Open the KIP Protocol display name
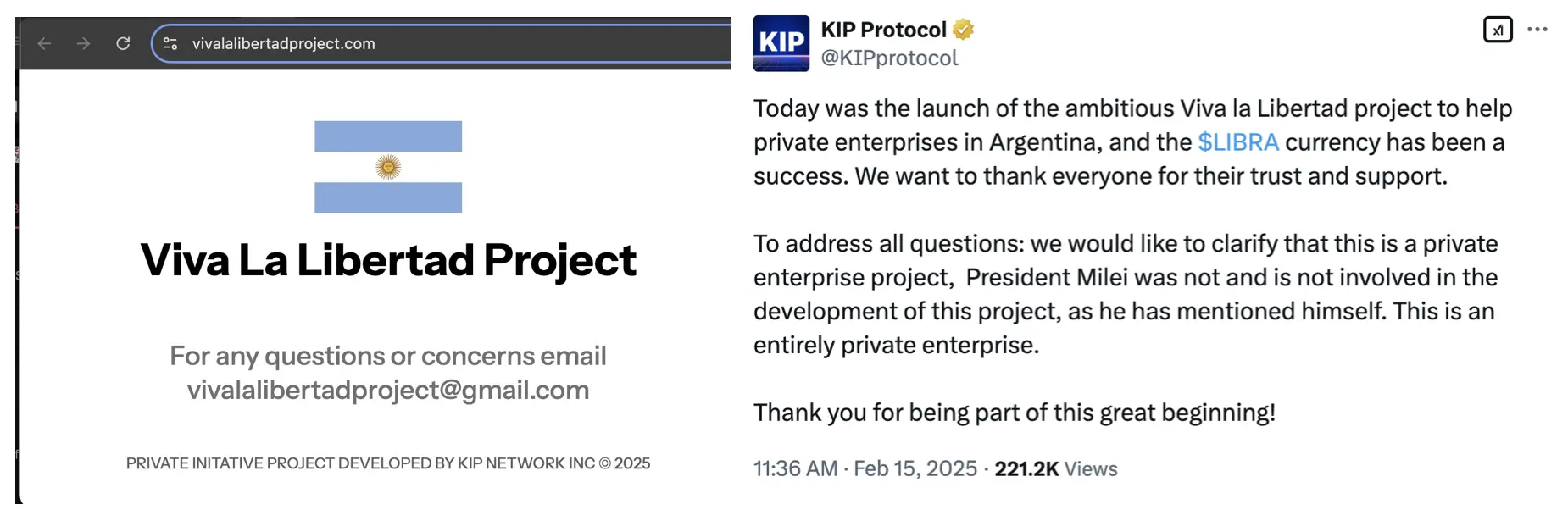This screenshot has width=1568, height=532. (x=883, y=30)
